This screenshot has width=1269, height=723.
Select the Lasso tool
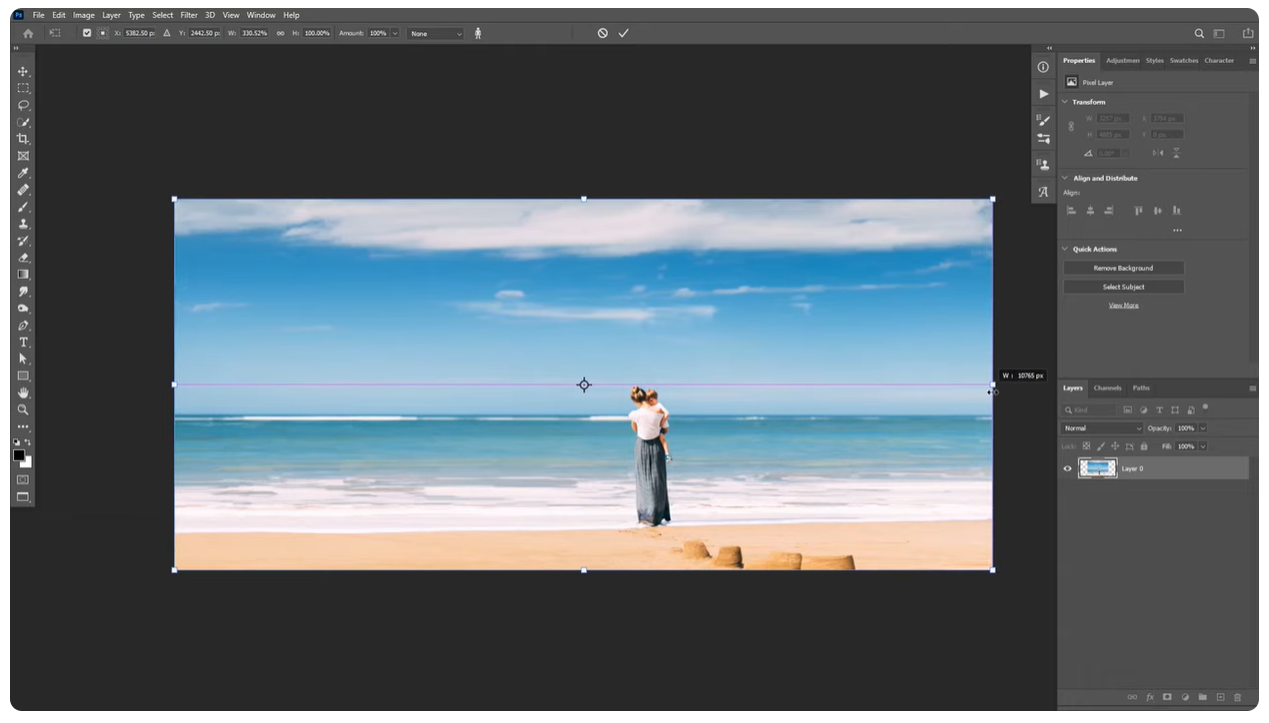(23, 105)
